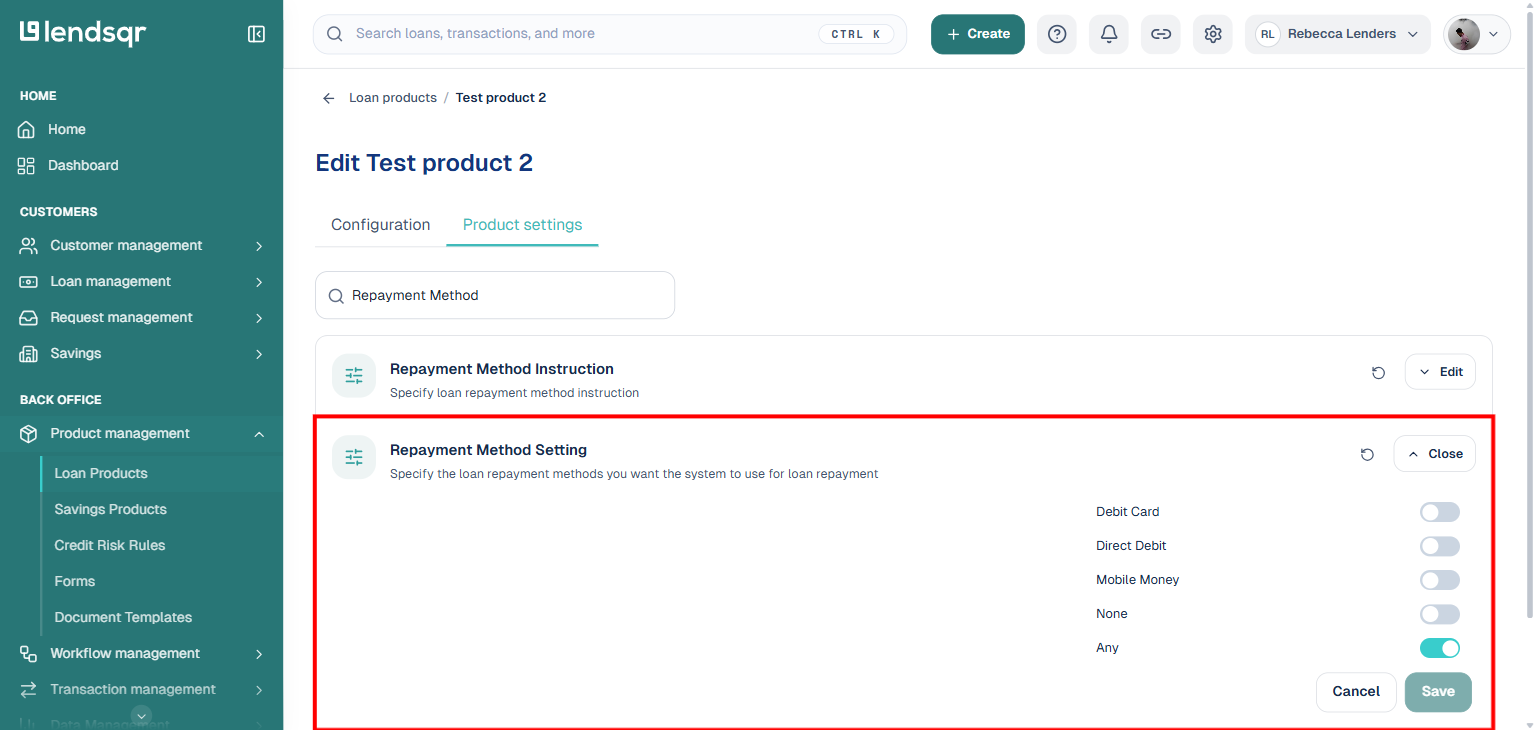Click the settings search field containing Repayment Method
Screen dimensions: 1535x730
tap(495, 295)
